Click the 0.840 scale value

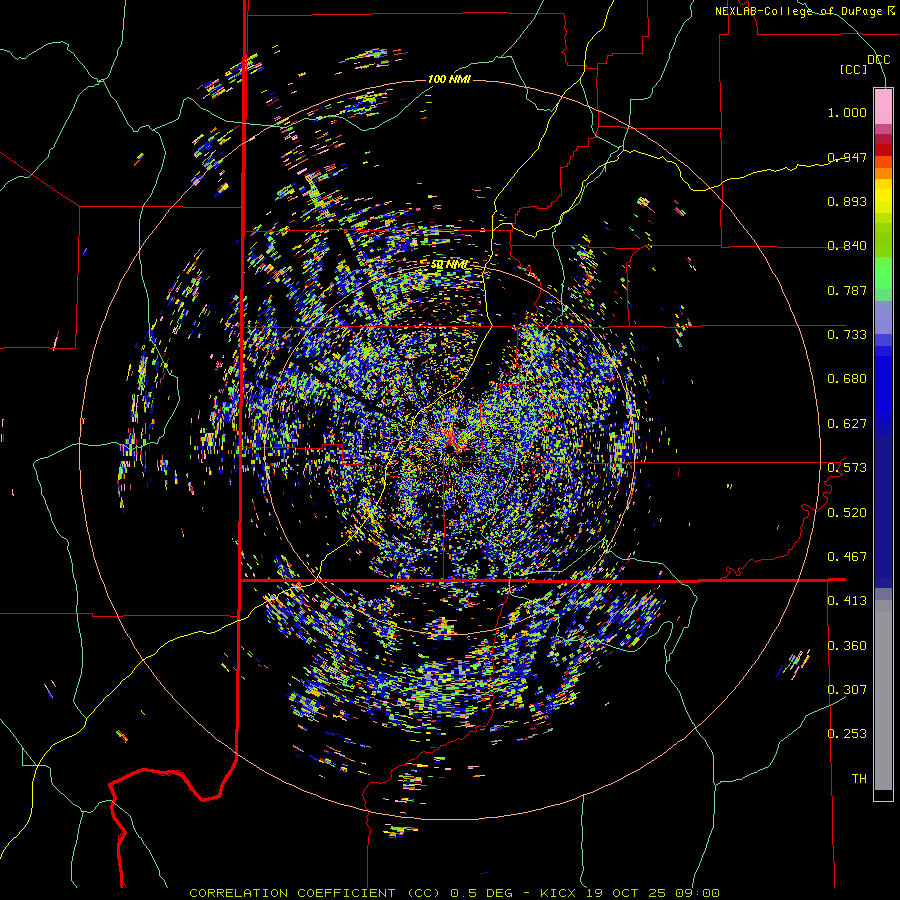(847, 246)
